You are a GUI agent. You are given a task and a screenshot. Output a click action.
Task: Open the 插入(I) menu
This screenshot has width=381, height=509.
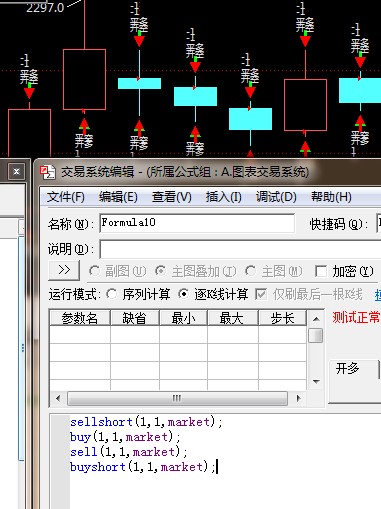[x=224, y=197]
